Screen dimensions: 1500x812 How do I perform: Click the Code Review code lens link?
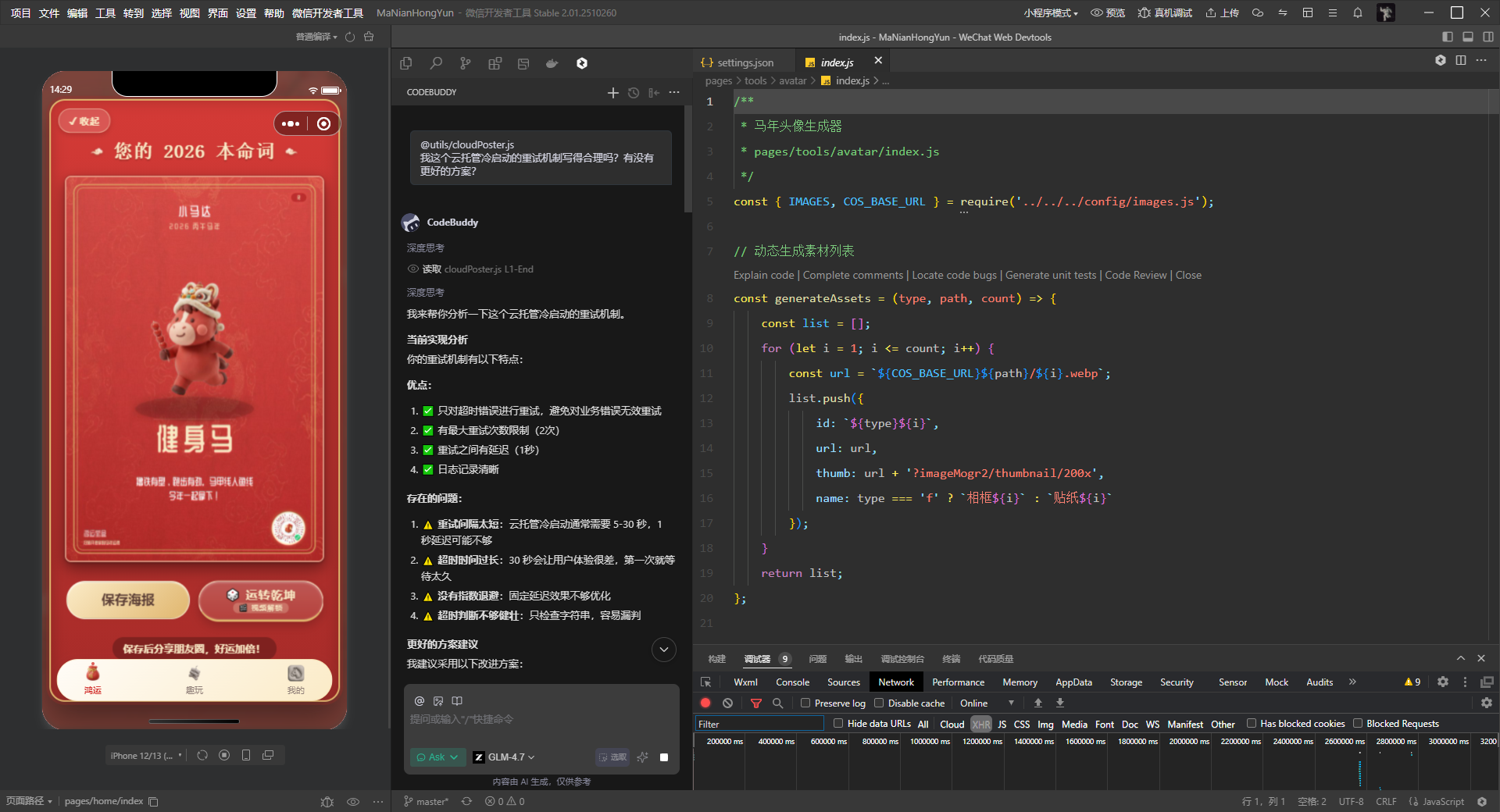pyautogui.click(x=1135, y=275)
